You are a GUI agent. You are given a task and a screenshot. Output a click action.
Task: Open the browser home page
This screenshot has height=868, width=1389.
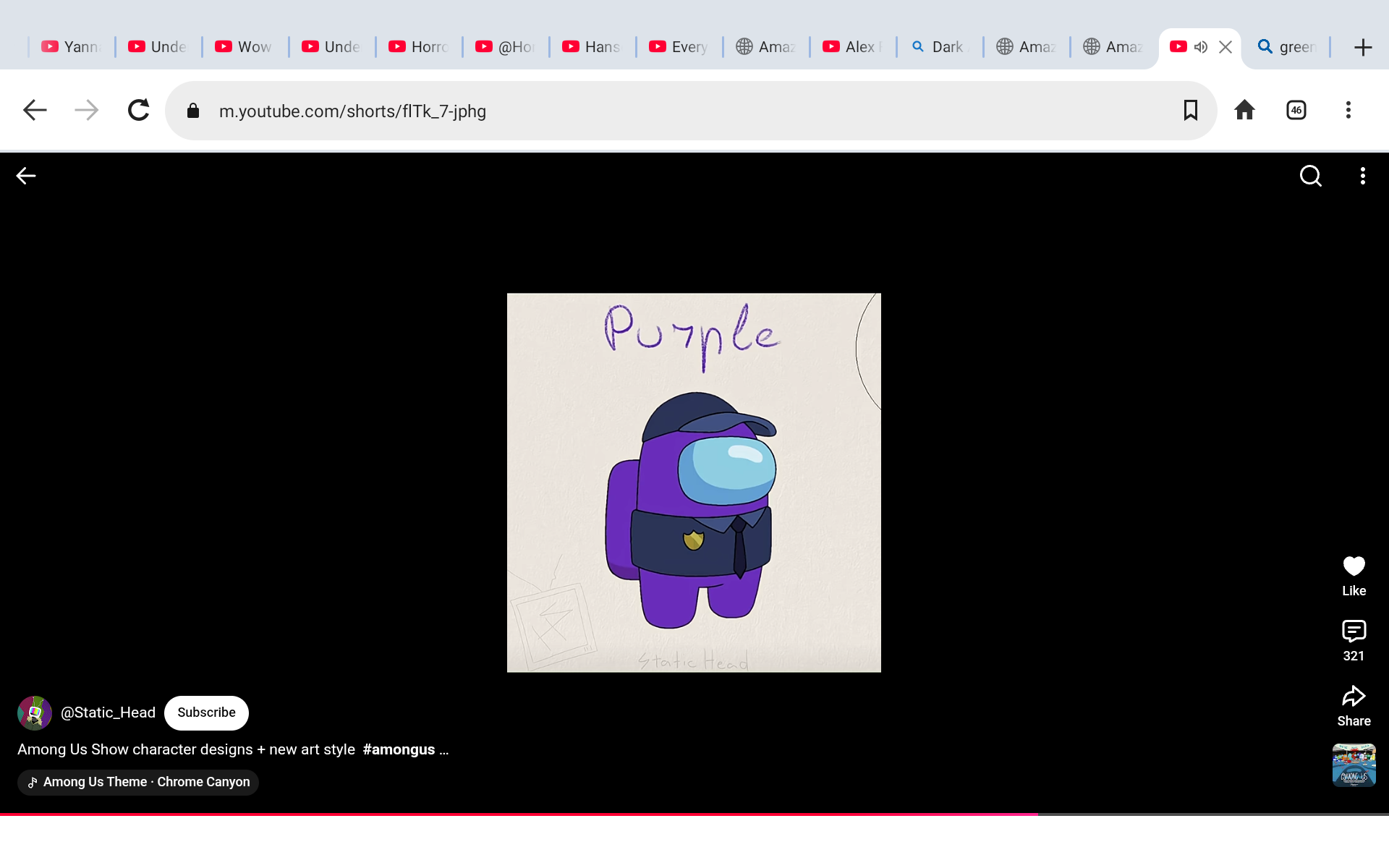click(1244, 110)
